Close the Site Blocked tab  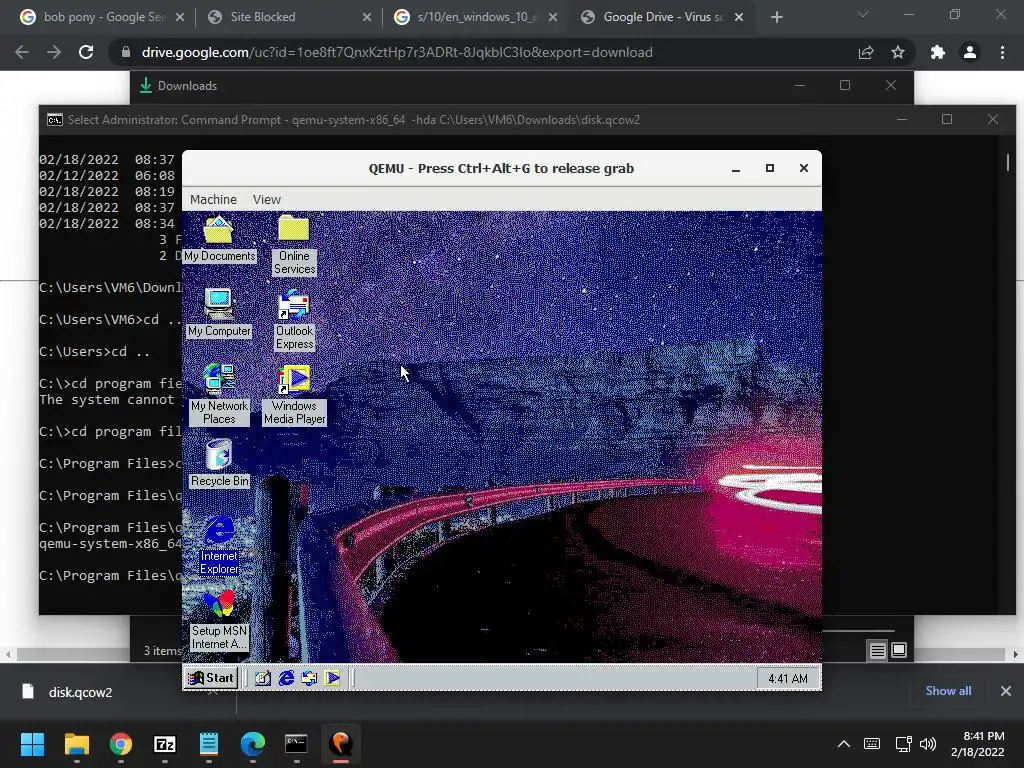tap(366, 17)
